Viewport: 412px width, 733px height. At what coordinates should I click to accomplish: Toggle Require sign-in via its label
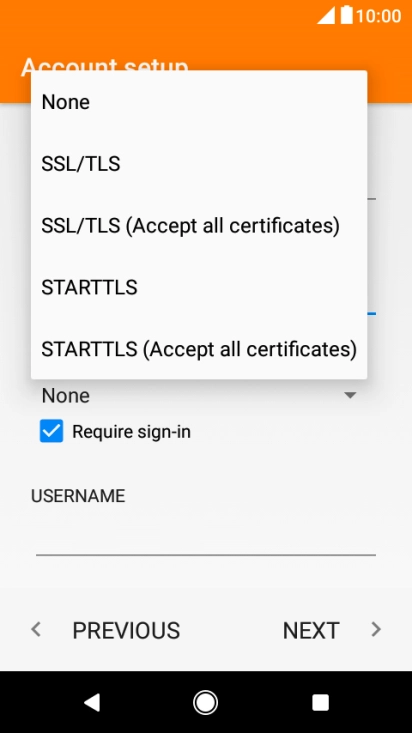pyautogui.click(x=131, y=431)
